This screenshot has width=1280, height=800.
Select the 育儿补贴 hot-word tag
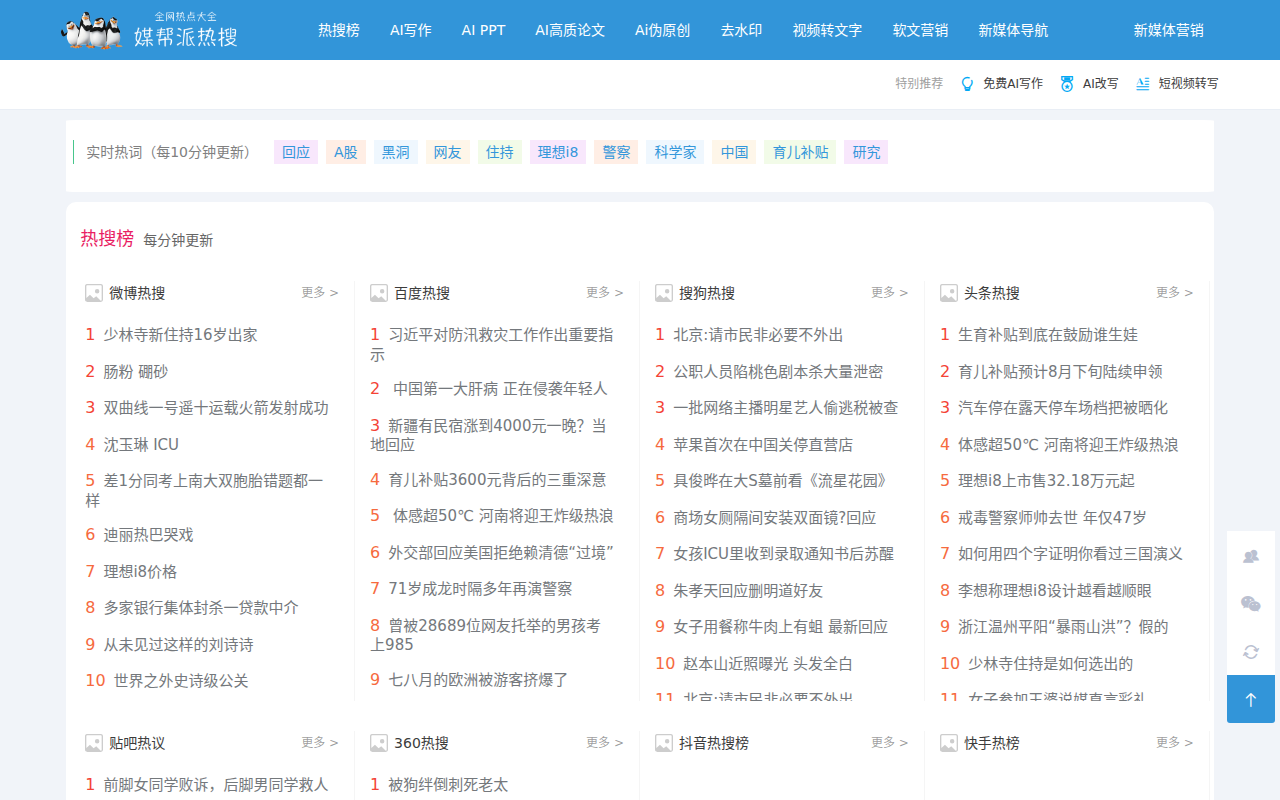[800, 152]
